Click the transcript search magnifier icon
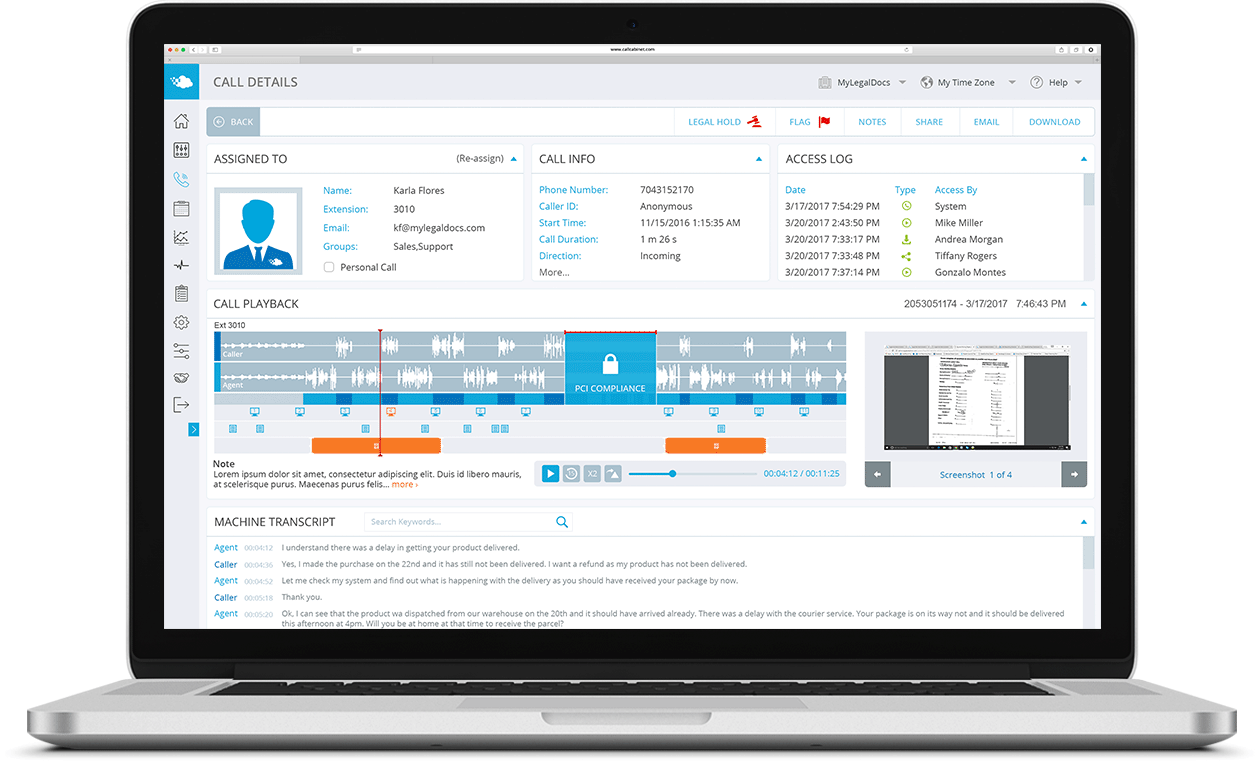 (x=562, y=522)
